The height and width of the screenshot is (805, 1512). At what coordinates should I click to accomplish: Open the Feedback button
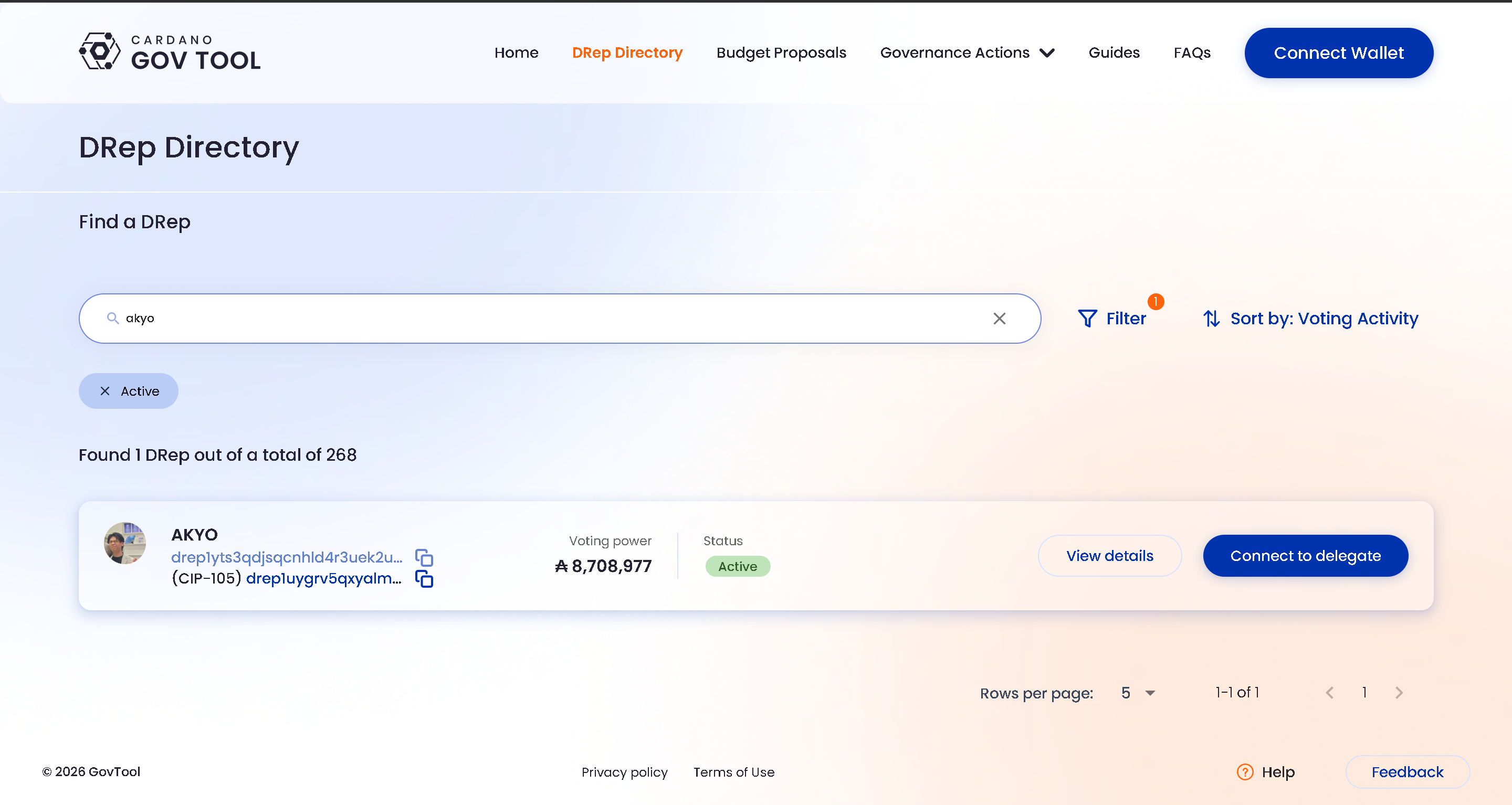[1407, 772]
